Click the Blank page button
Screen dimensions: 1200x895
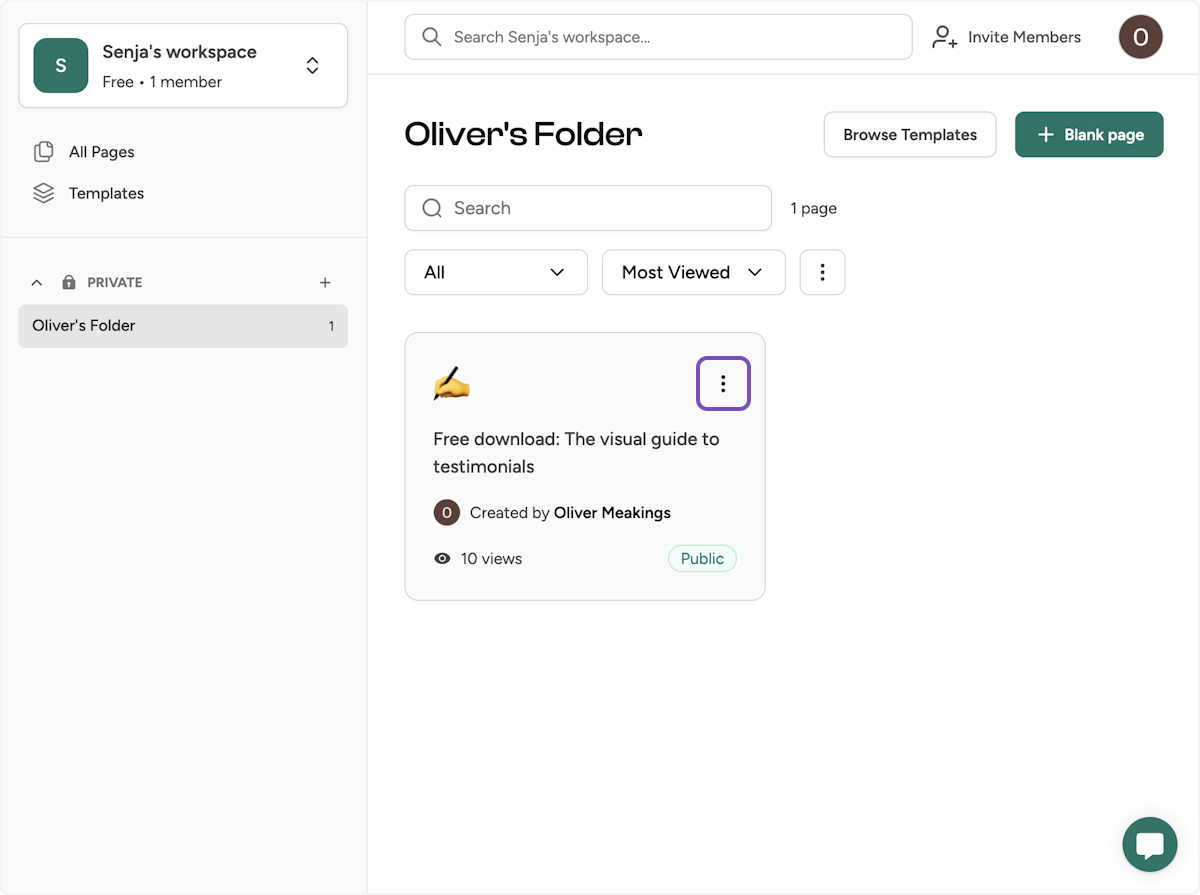[1089, 134]
